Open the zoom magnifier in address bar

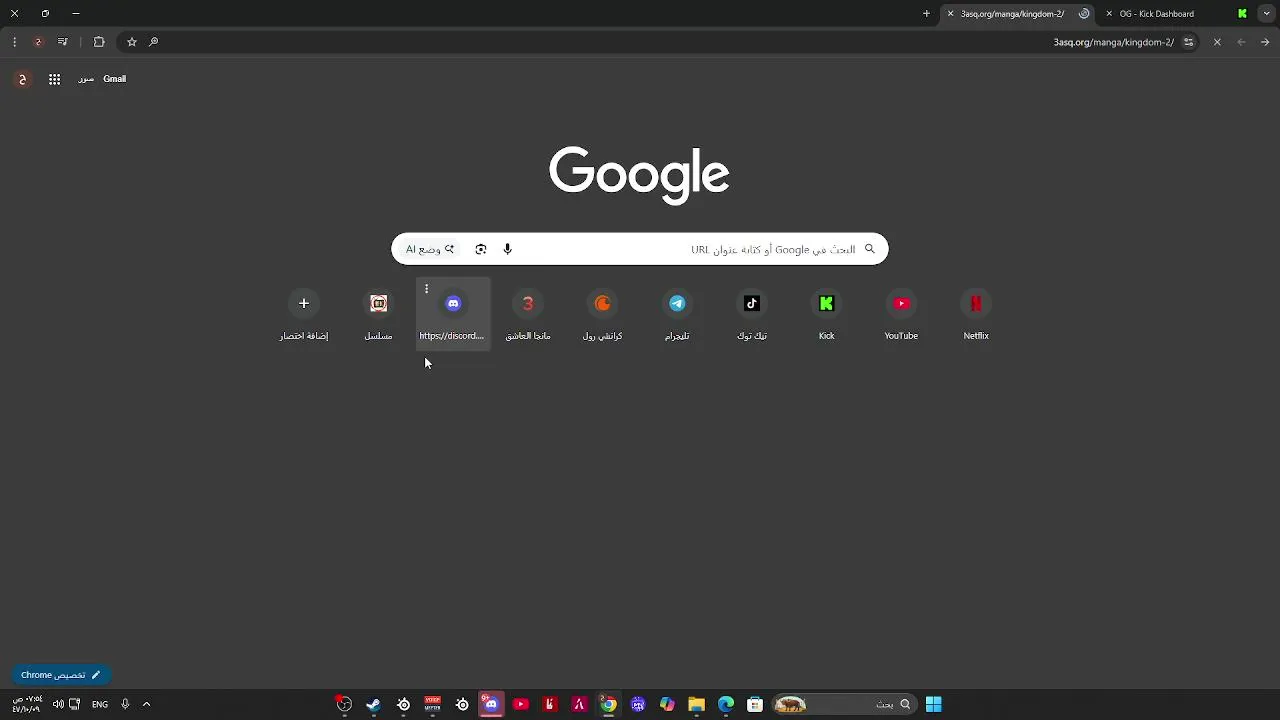[153, 42]
